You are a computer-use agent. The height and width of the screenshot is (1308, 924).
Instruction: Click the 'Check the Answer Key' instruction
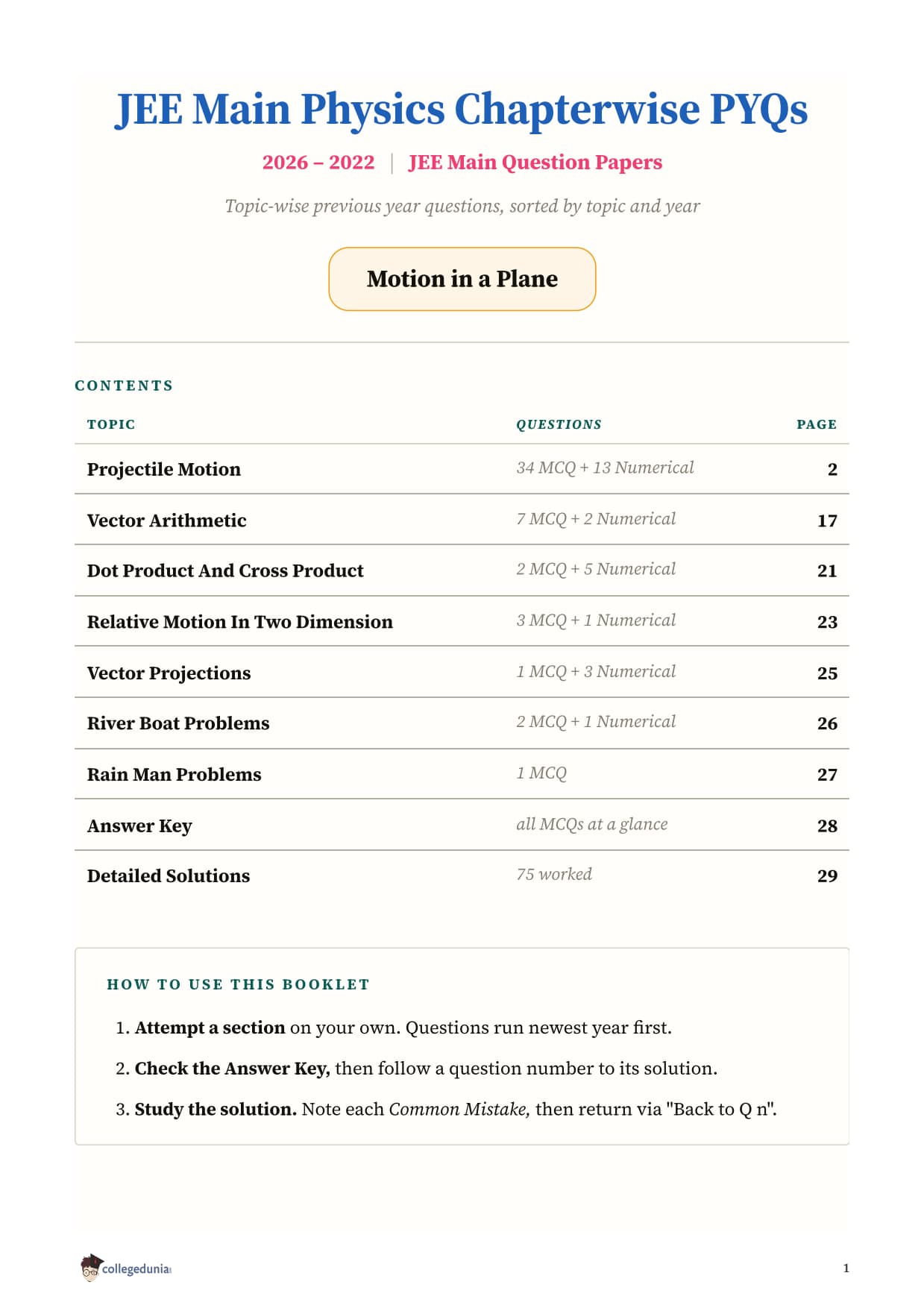click(232, 1068)
